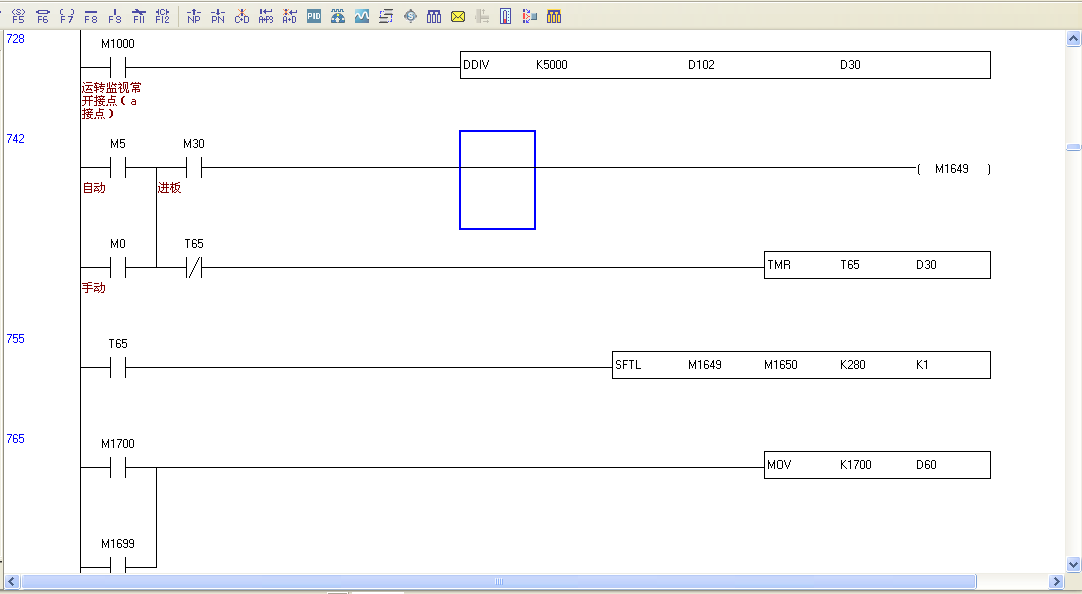Click the normally closed T65 contact
This screenshot has height=594, width=1082.
194,267
